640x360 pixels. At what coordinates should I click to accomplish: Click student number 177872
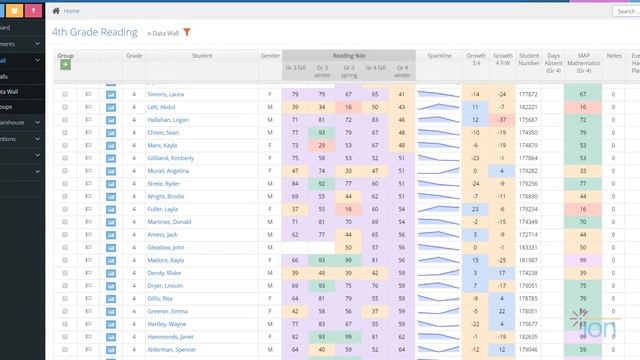pos(528,94)
